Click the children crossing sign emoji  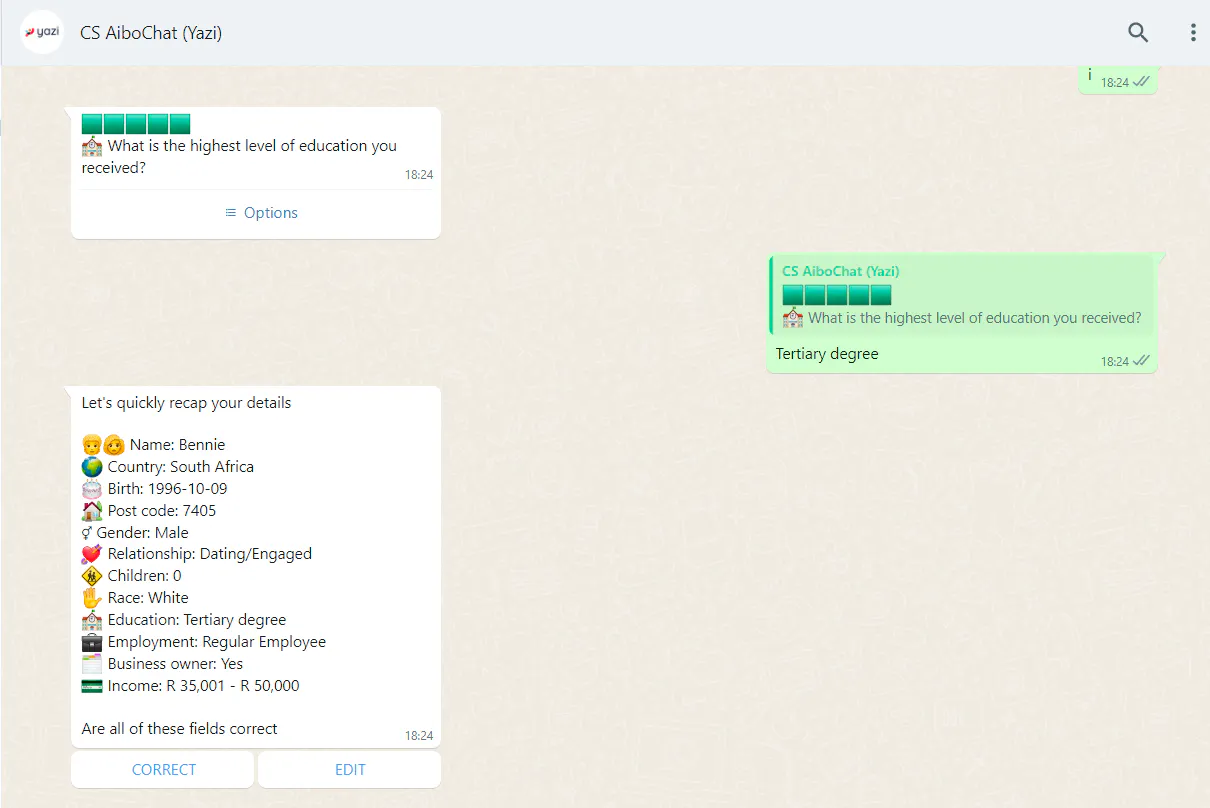coord(92,576)
